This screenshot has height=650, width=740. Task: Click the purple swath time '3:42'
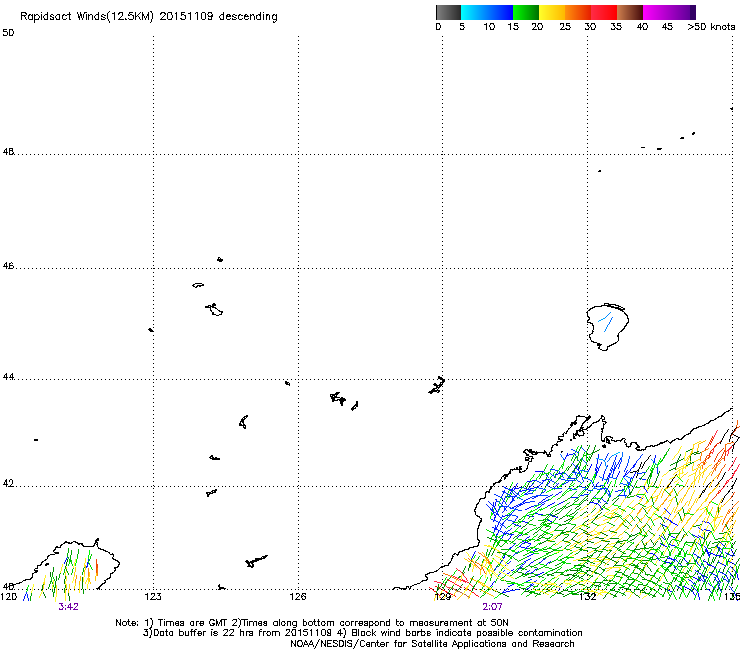point(68,607)
